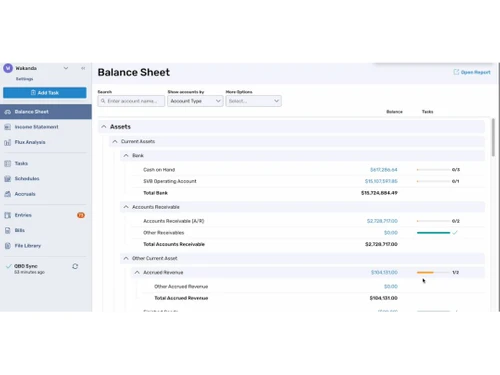Collapse the Accounts Receivable group
Image resolution: width=500 pixels, height=375 pixels.
coord(126,207)
